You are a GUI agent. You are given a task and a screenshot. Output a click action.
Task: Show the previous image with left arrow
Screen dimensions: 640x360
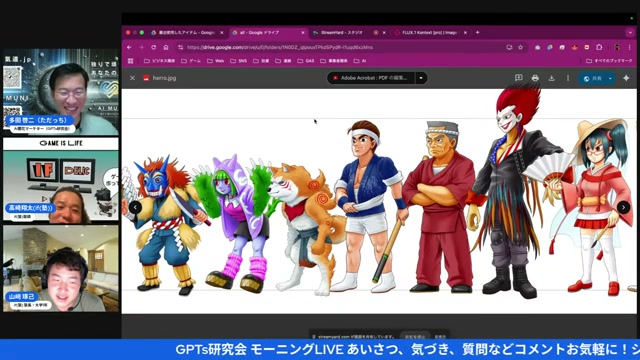point(135,207)
